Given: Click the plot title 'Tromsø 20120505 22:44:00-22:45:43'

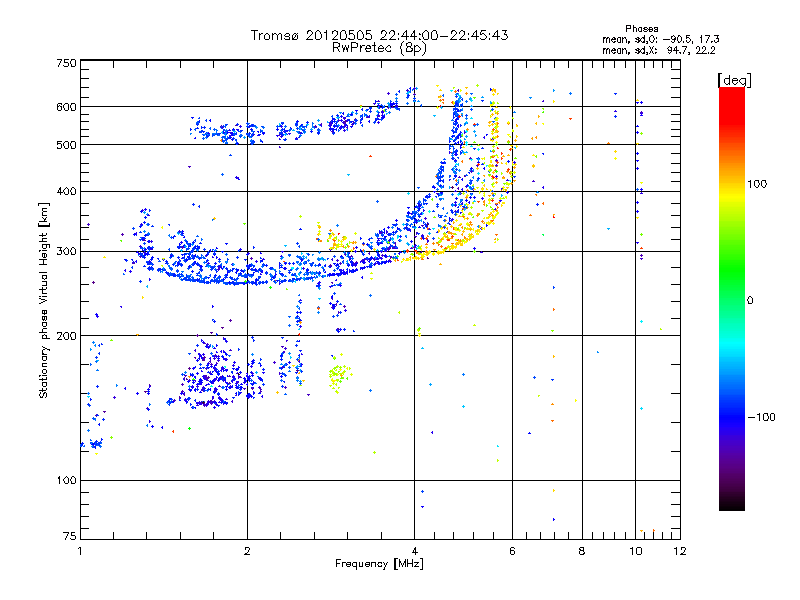Looking at the screenshot, I should (x=379, y=35).
